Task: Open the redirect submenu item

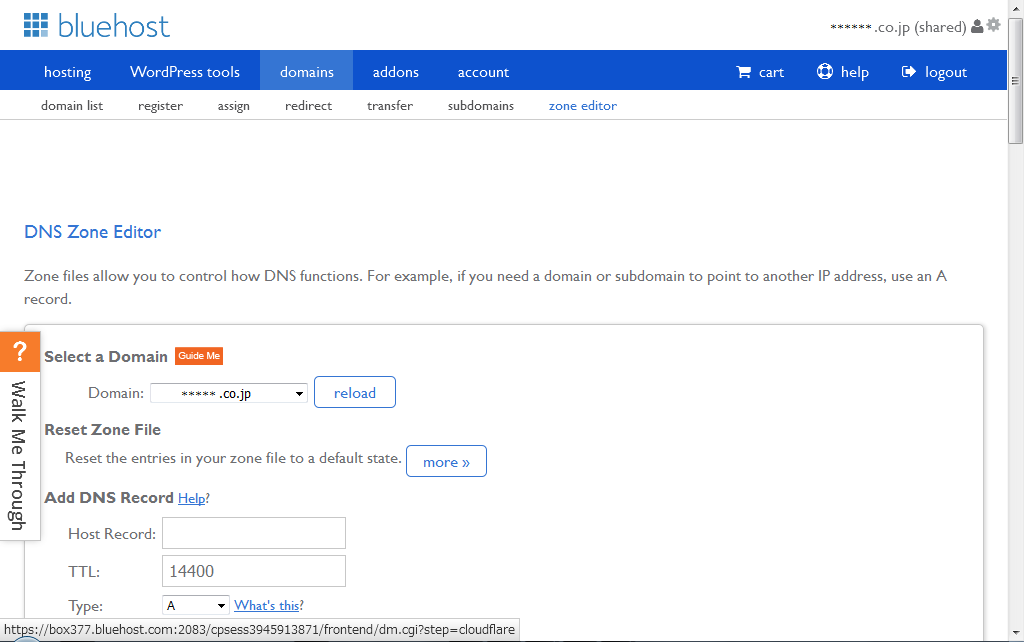Action: (x=308, y=105)
